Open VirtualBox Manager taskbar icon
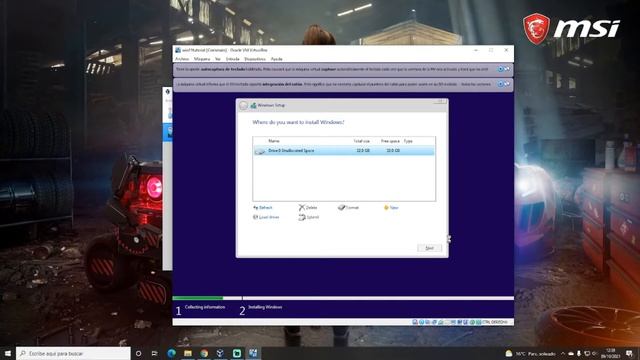This screenshot has width=640, height=360. [220, 353]
